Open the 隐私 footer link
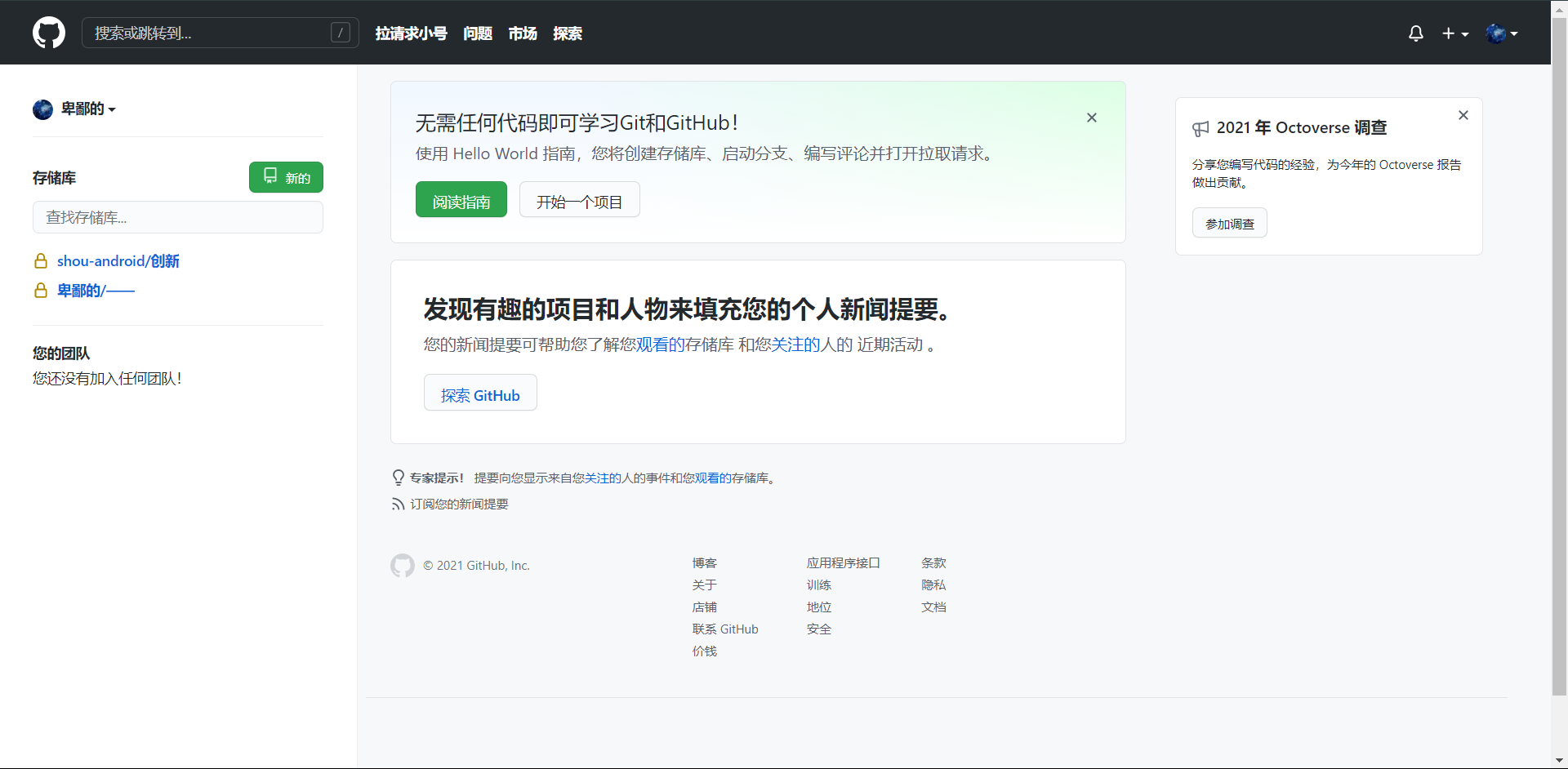 pos(933,585)
